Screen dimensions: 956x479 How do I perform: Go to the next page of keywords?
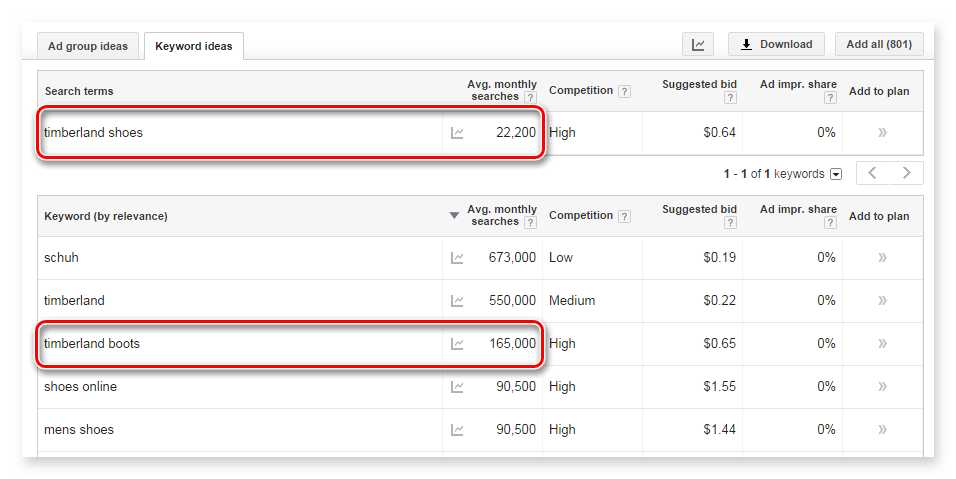pos(907,173)
